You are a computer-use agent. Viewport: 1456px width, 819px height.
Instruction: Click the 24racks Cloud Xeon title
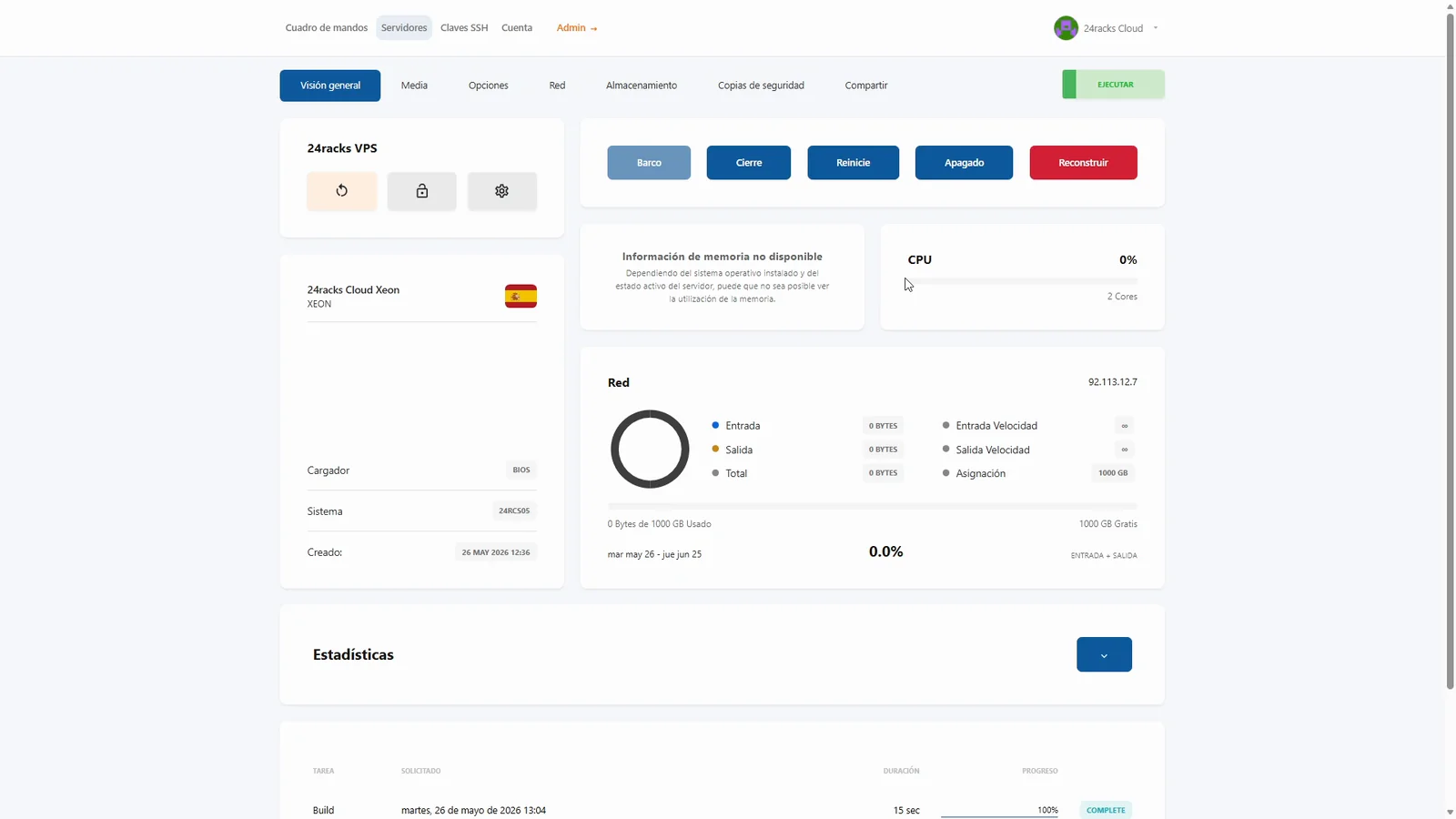(353, 290)
